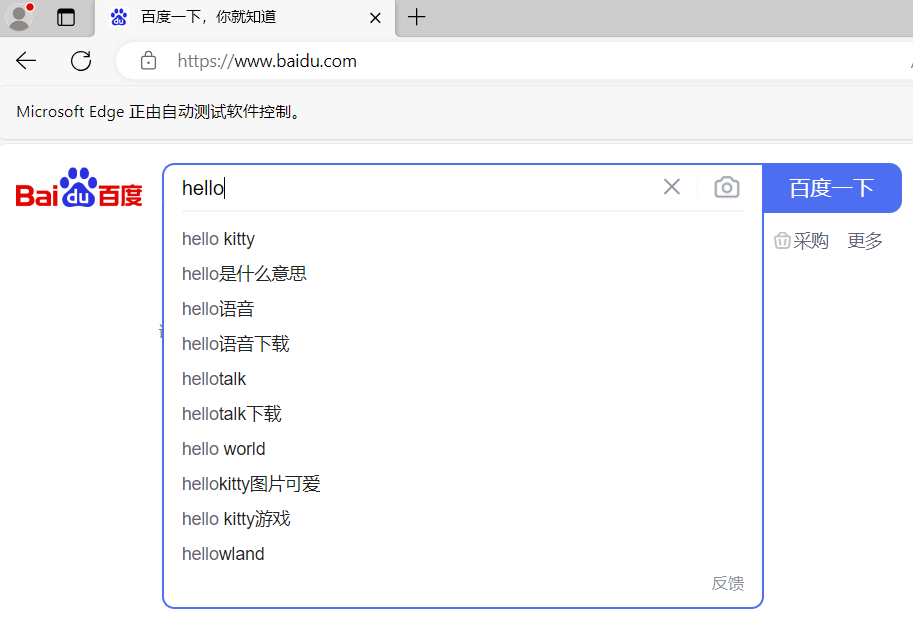Go back to previous page
This screenshot has width=913, height=636.
tap(26, 61)
